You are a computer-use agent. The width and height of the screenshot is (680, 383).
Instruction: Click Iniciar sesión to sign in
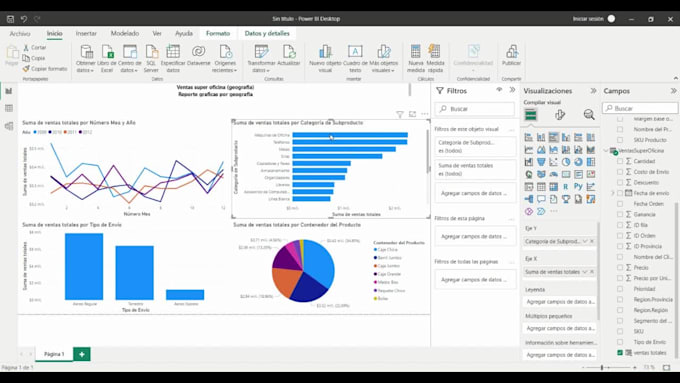[588, 19]
